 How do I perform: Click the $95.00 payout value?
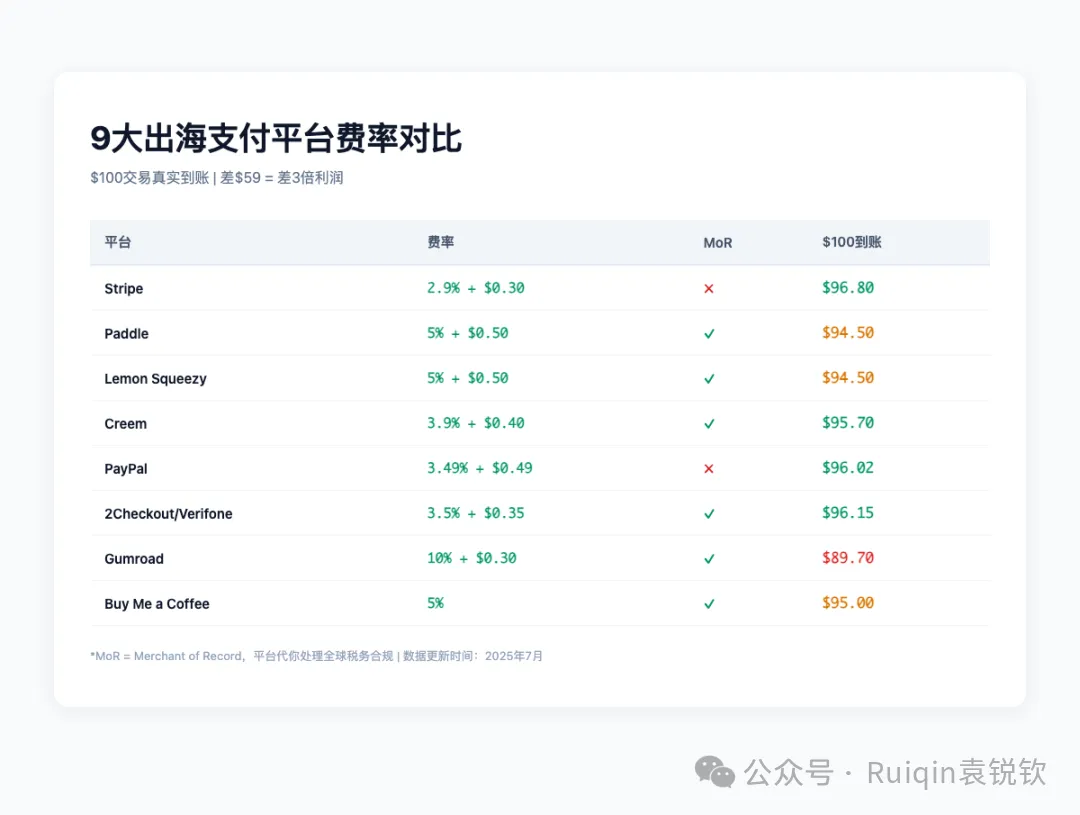(x=848, y=603)
